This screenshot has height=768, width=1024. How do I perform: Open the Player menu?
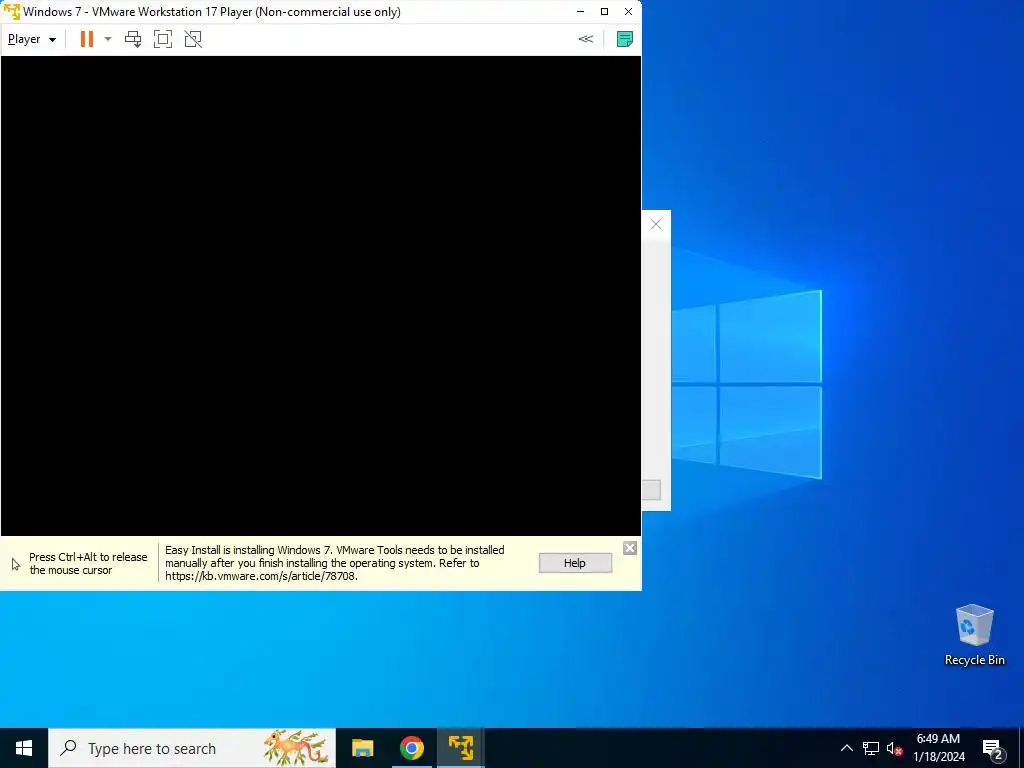pos(31,39)
